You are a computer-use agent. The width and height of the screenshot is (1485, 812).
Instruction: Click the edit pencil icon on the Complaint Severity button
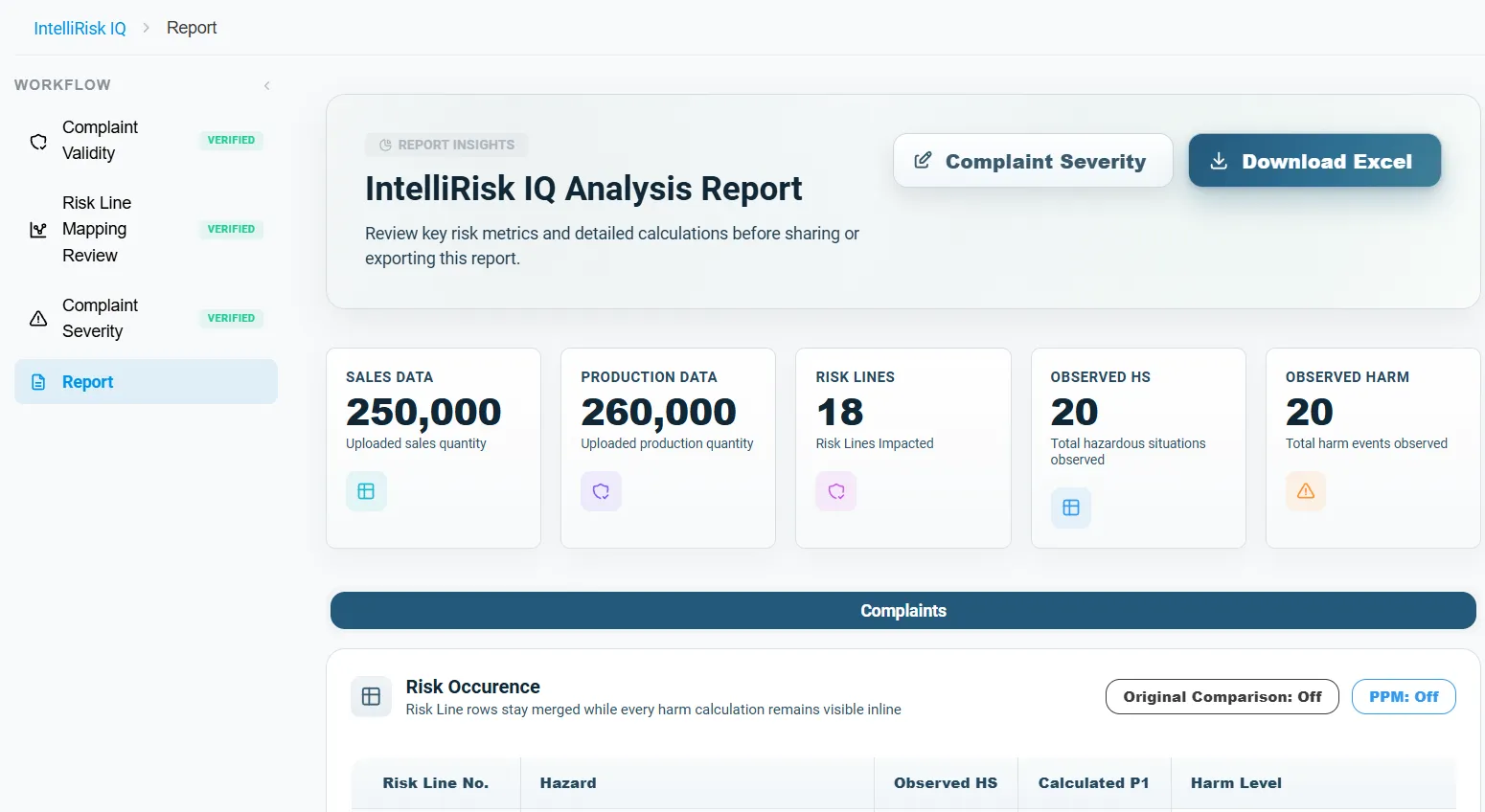[923, 161]
